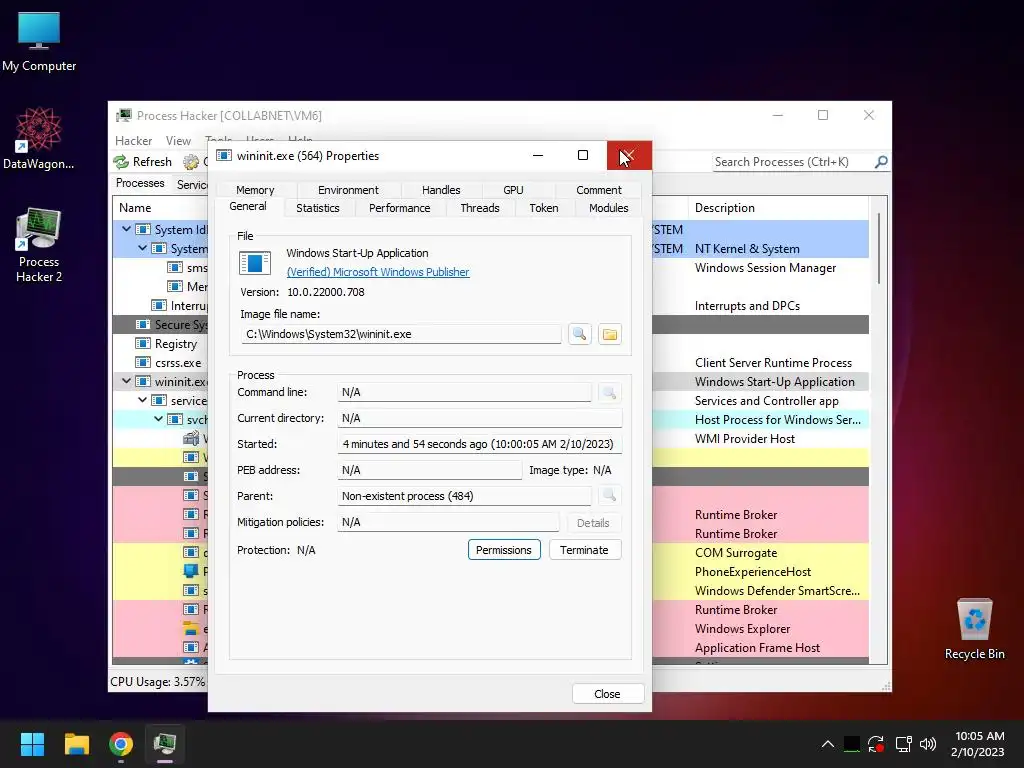This screenshot has height=768, width=1024.
Task: Select the Windows Explorer description row
Action: click(743, 629)
